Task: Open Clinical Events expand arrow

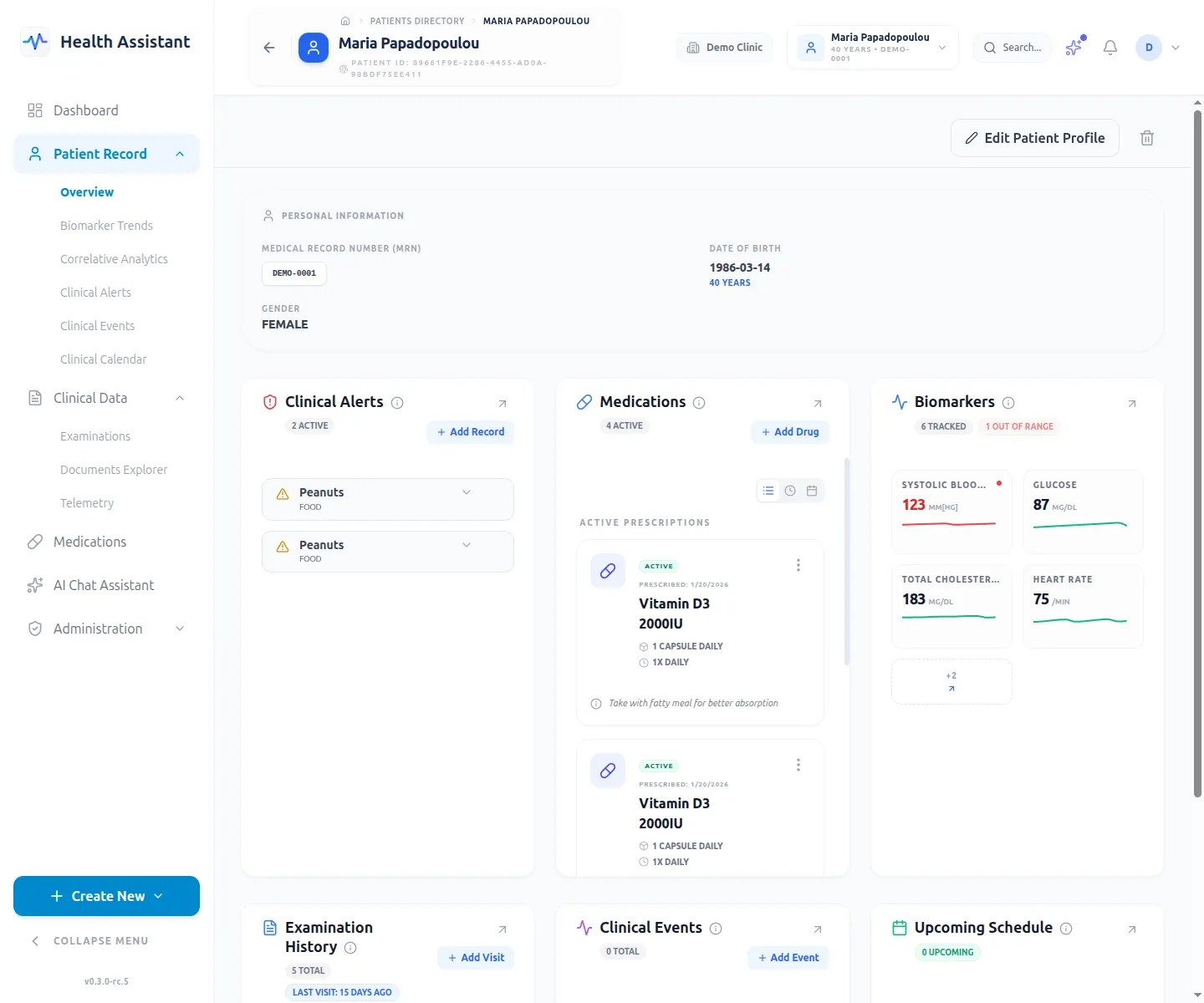Action: point(818,929)
